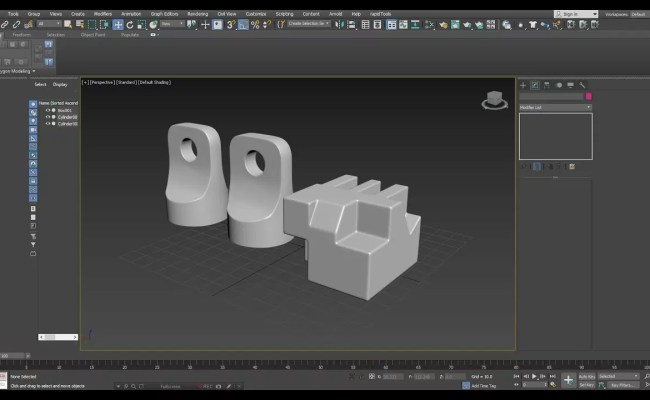The height and width of the screenshot is (400, 650).
Task: Open the Customize menu
Action: (256, 14)
